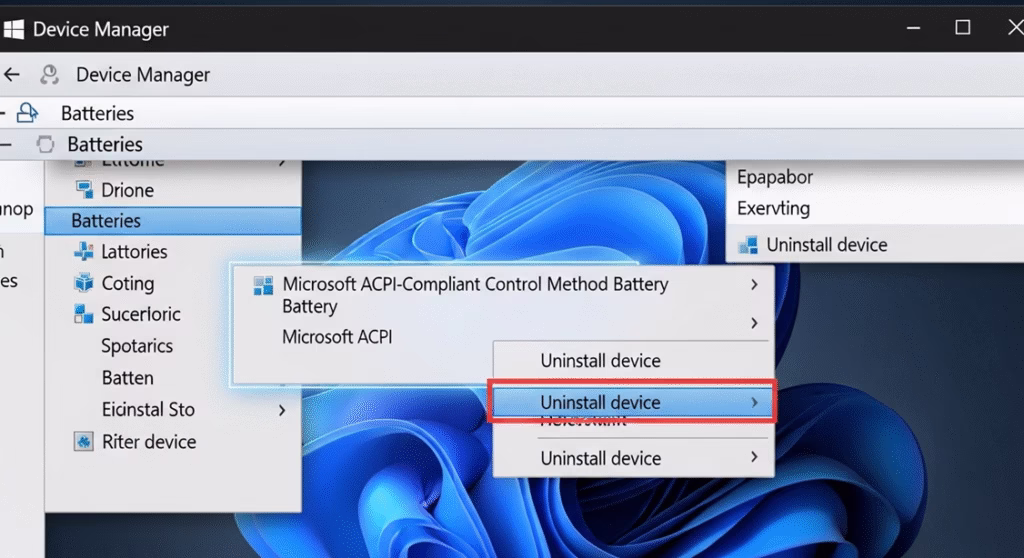The height and width of the screenshot is (558, 1024).
Task: Open the submenu arrow on the highlighted Uninstall device
Action: pos(754,403)
